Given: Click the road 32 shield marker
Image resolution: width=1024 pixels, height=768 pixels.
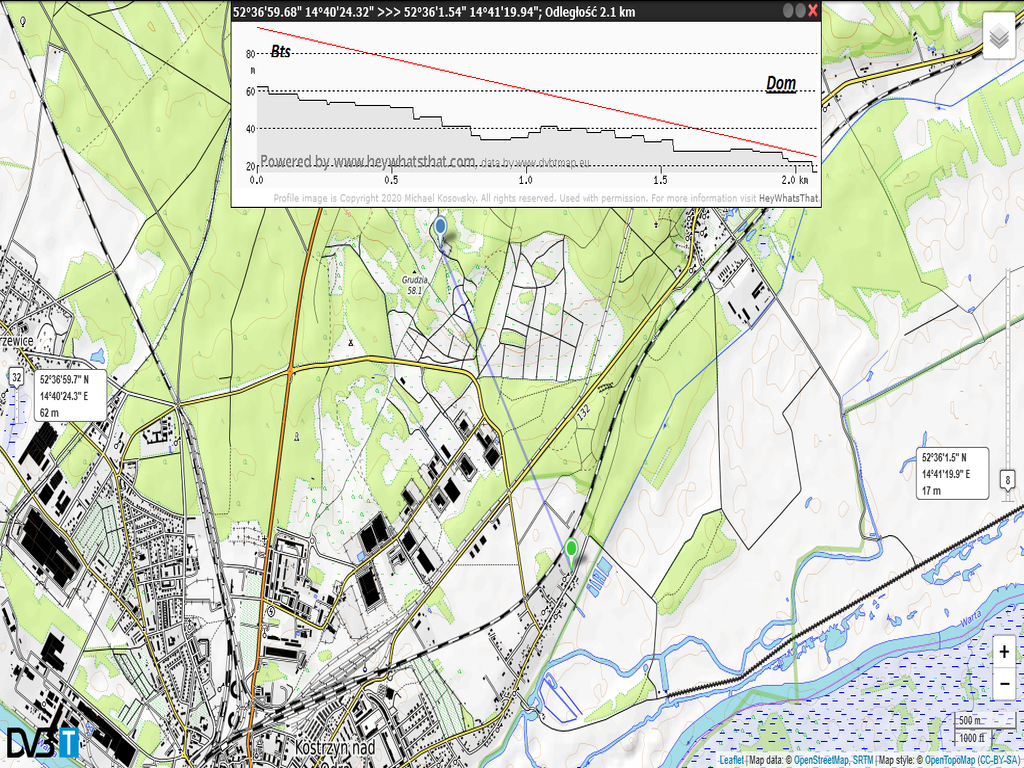Looking at the screenshot, I should tap(16, 377).
